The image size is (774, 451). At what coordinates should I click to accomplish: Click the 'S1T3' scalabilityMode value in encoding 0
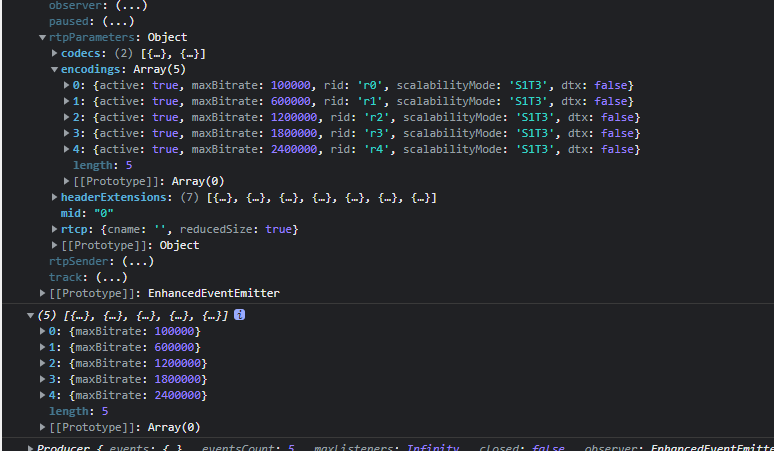point(528,85)
